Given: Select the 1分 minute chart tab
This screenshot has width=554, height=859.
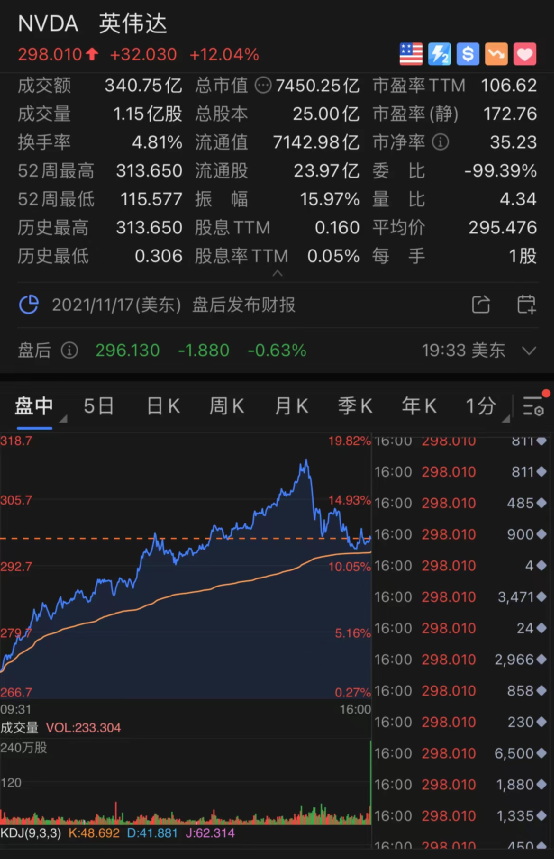Looking at the screenshot, I should (x=481, y=406).
